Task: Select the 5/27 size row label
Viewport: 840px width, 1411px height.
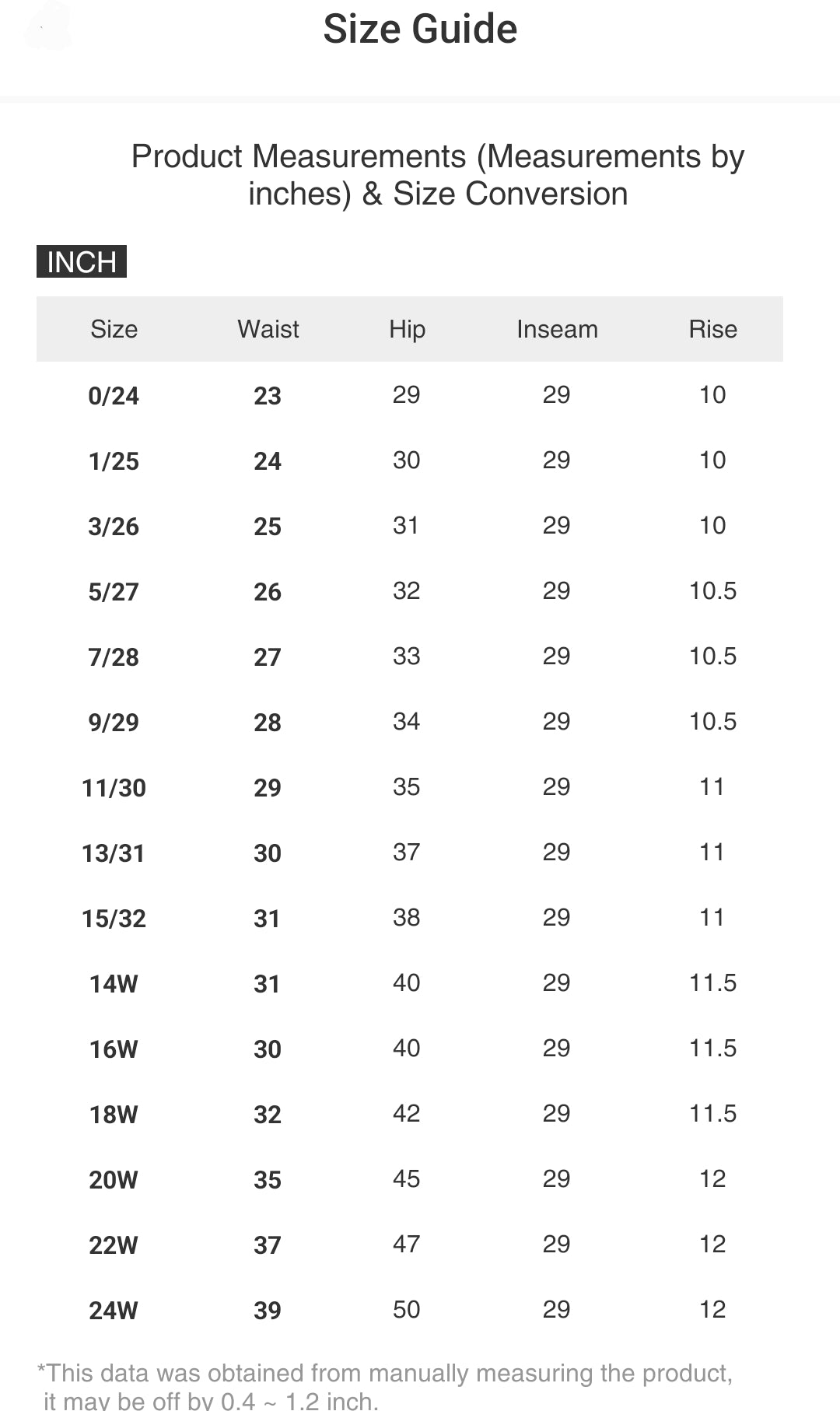Action: coord(114,592)
